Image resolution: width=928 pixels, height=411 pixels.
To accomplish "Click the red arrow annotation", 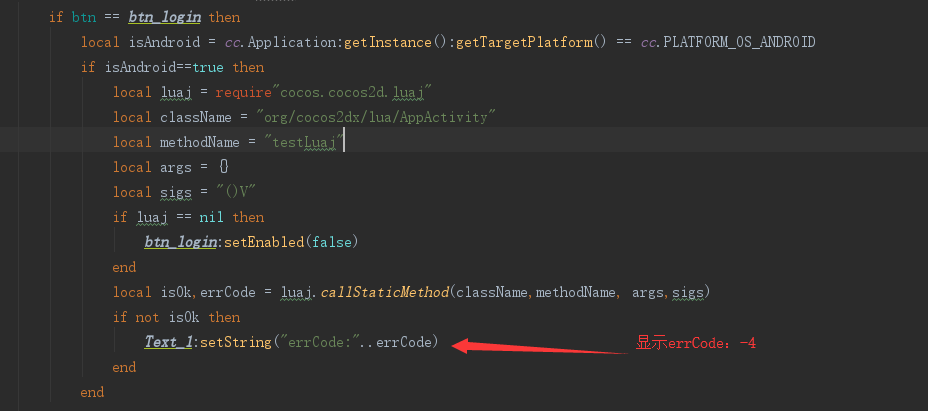I will (540, 347).
